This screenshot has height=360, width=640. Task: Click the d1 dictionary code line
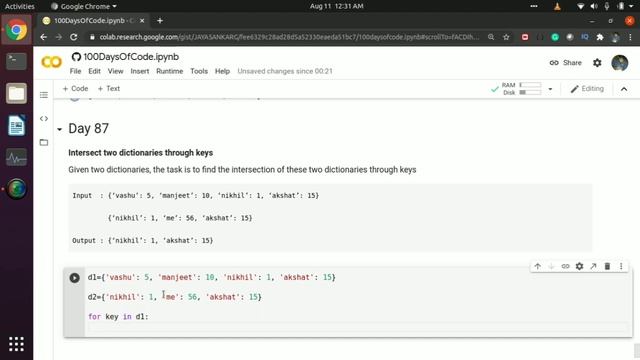[211, 278]
